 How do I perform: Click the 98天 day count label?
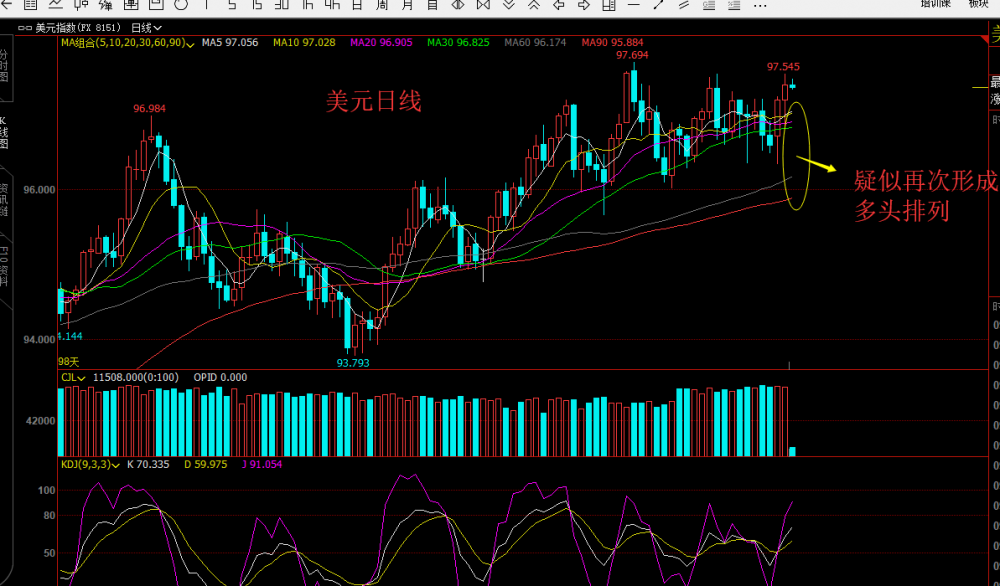point(69,362)
